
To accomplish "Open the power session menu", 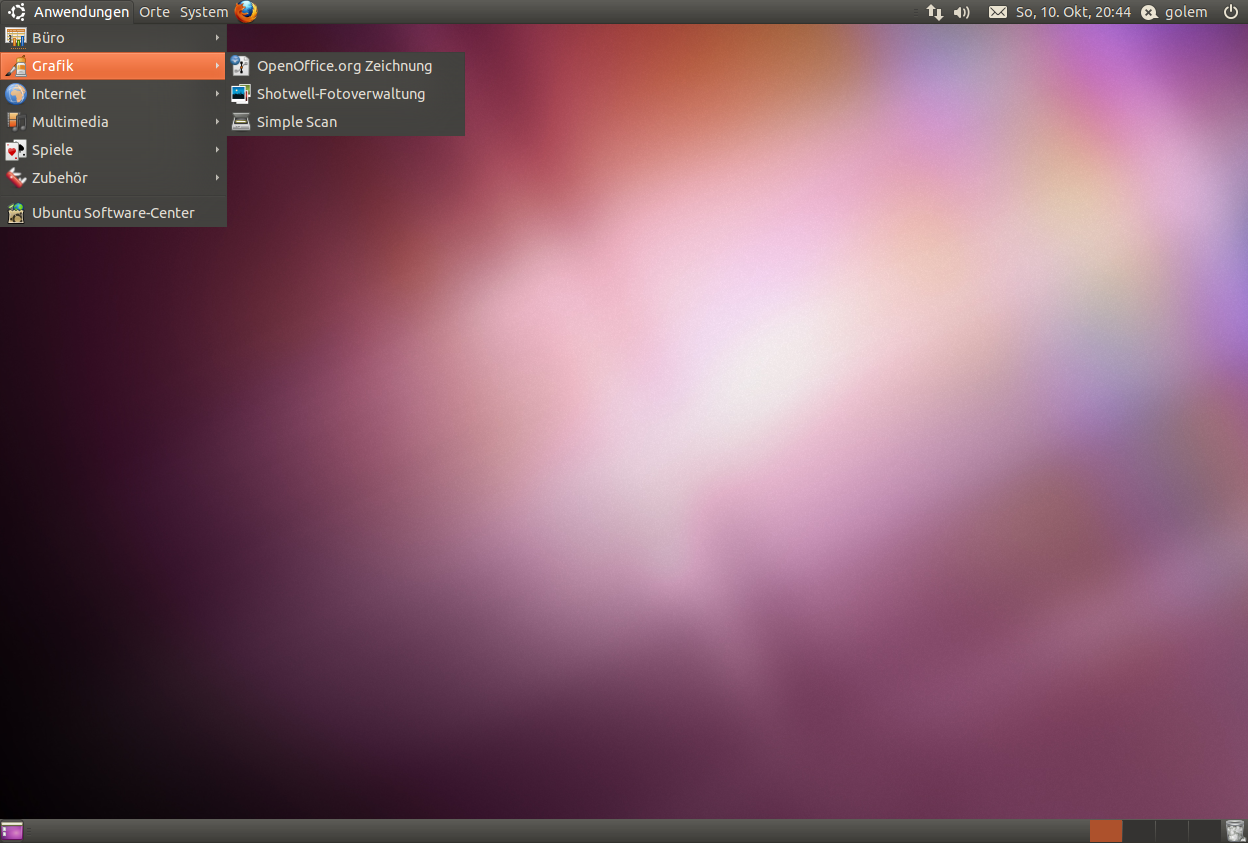I will click(x=1230, y=12).
